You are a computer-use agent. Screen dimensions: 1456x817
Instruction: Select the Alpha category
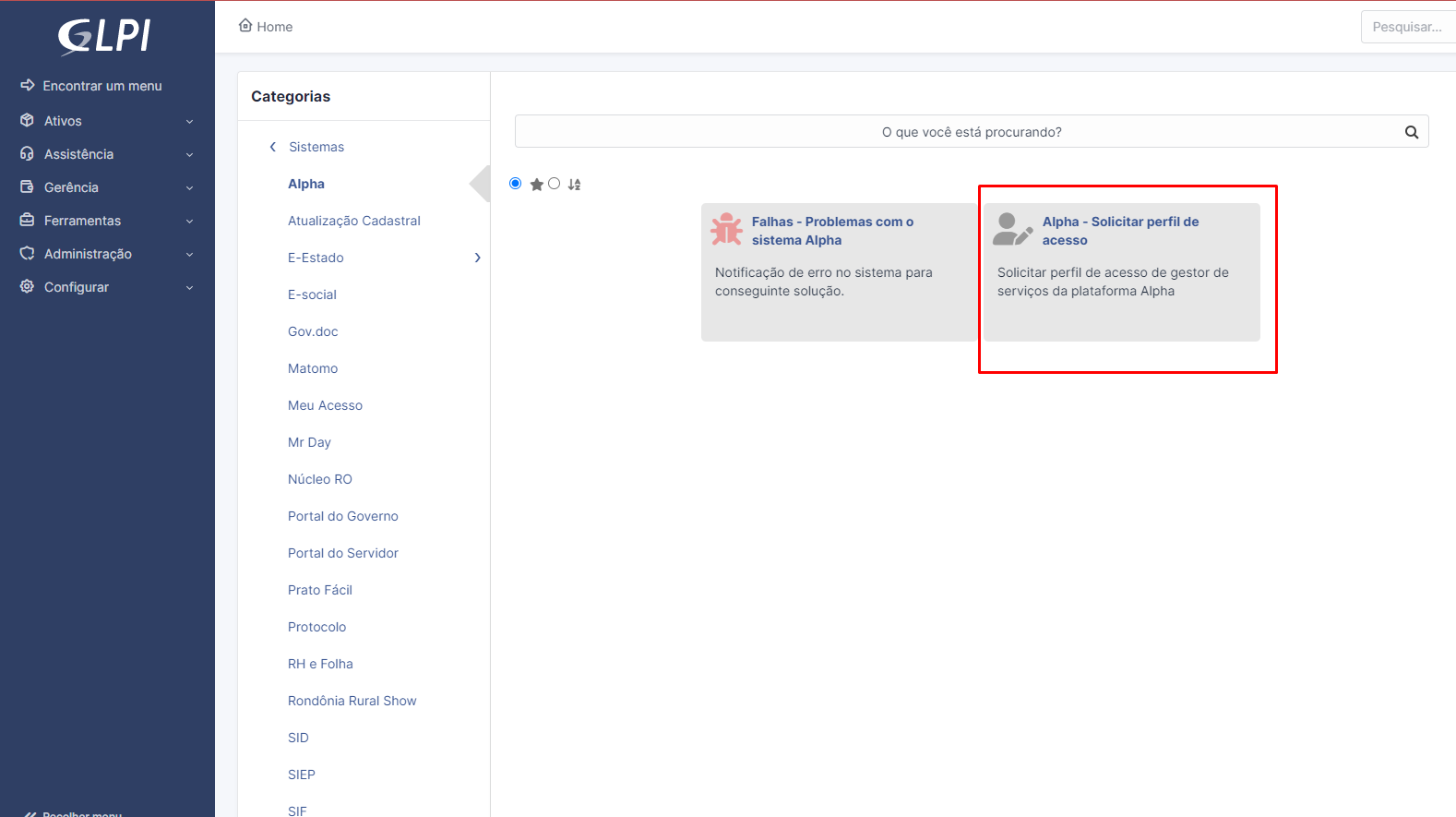[x=306, y=184]
